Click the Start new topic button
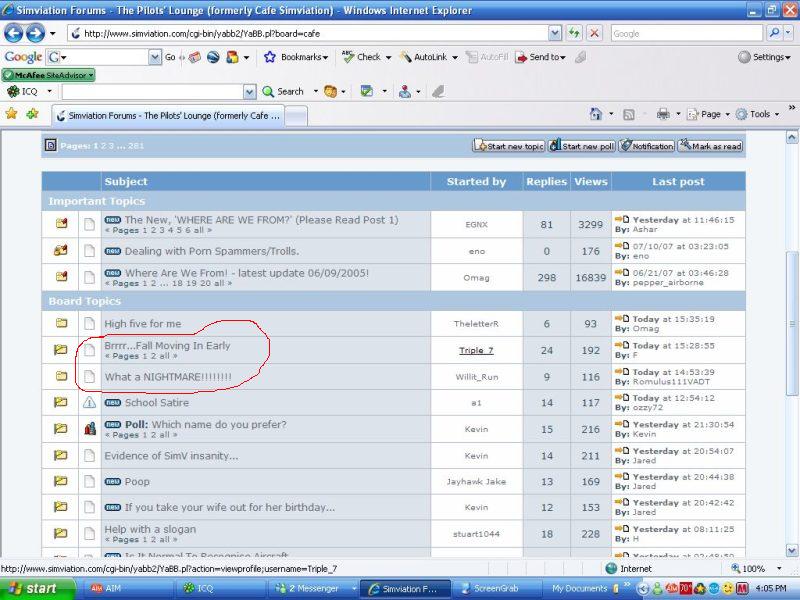Image resolution: width=800 pixels, height=600 pixels. pos(509,146)
